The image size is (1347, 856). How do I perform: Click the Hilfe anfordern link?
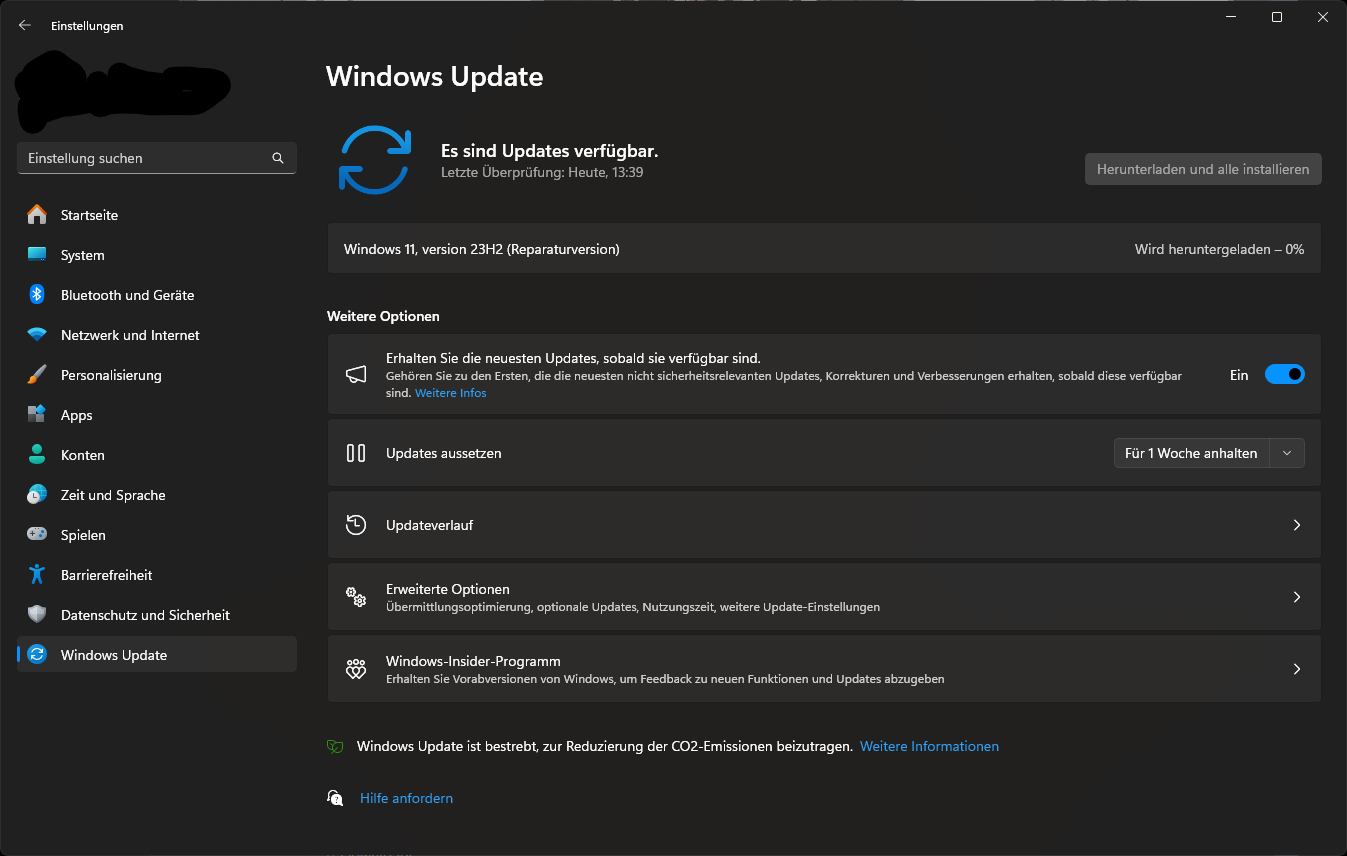point(406,798)
